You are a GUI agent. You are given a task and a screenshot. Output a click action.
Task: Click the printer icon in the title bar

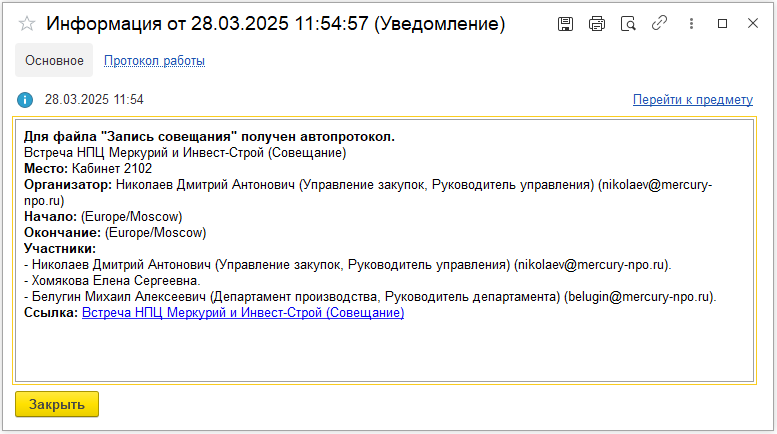pos(597,23)
